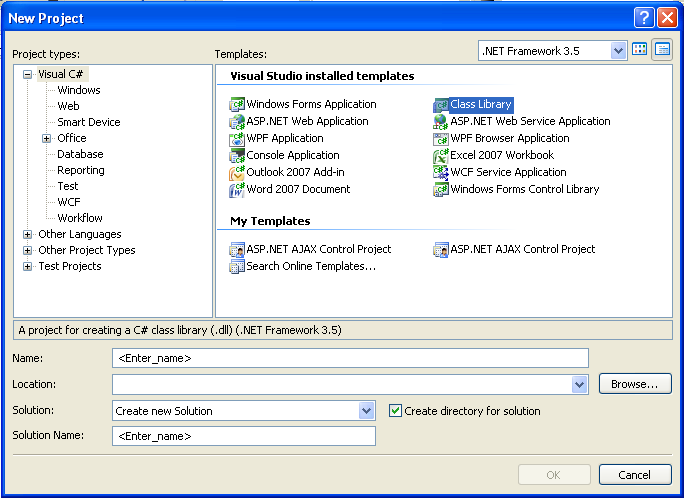Select the Test project type
The height and width of the screenshot is (498, 684).
68,186
